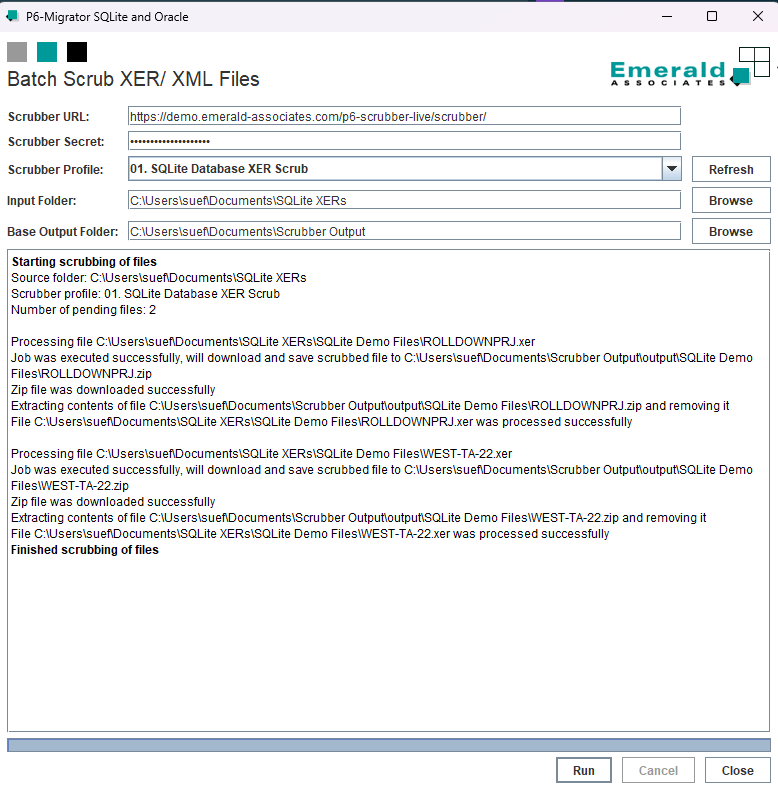Close the P6-Migrator window with X
This screenshot has width=778, height=791.
pos(757,16)
